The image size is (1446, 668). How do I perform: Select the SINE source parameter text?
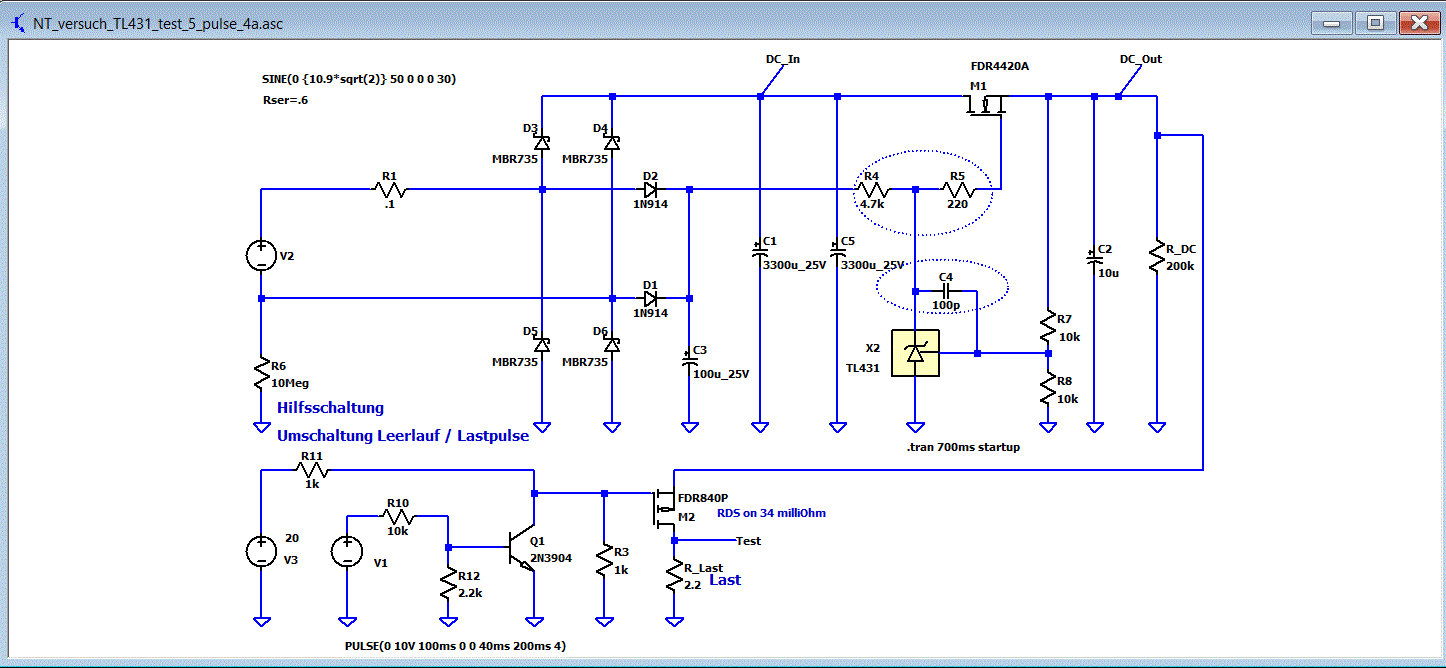pos(359,78)
